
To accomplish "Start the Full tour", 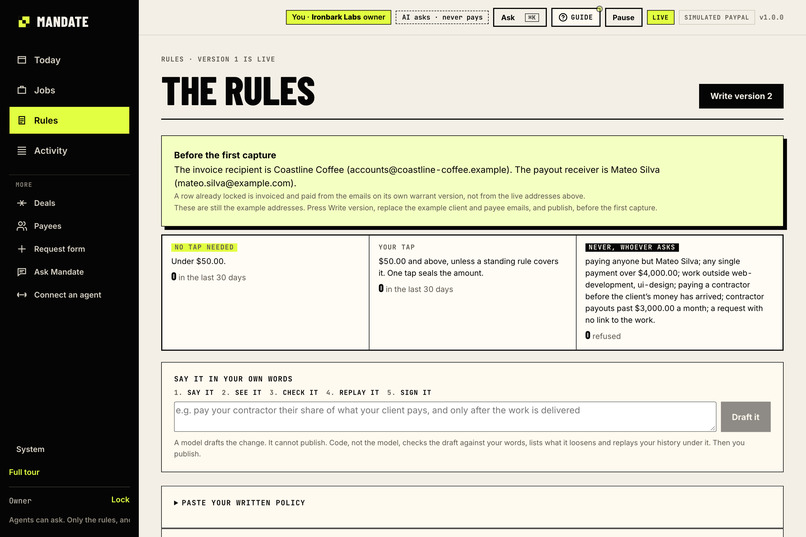I will (x=24, y=472).
